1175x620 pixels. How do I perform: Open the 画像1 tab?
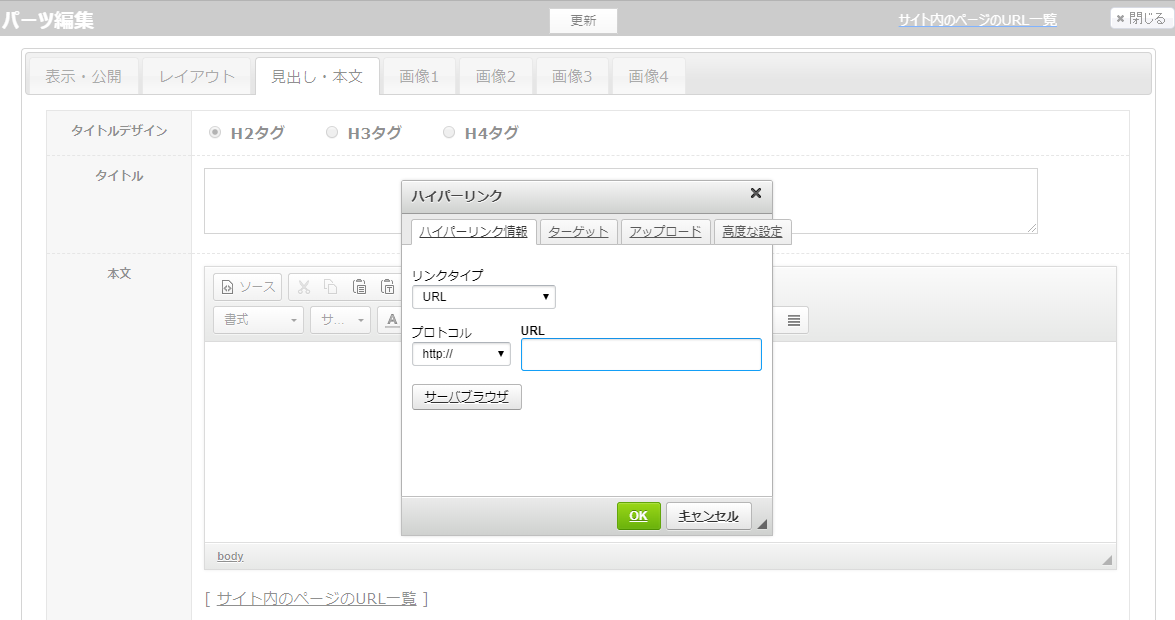[x=419, y=76]
